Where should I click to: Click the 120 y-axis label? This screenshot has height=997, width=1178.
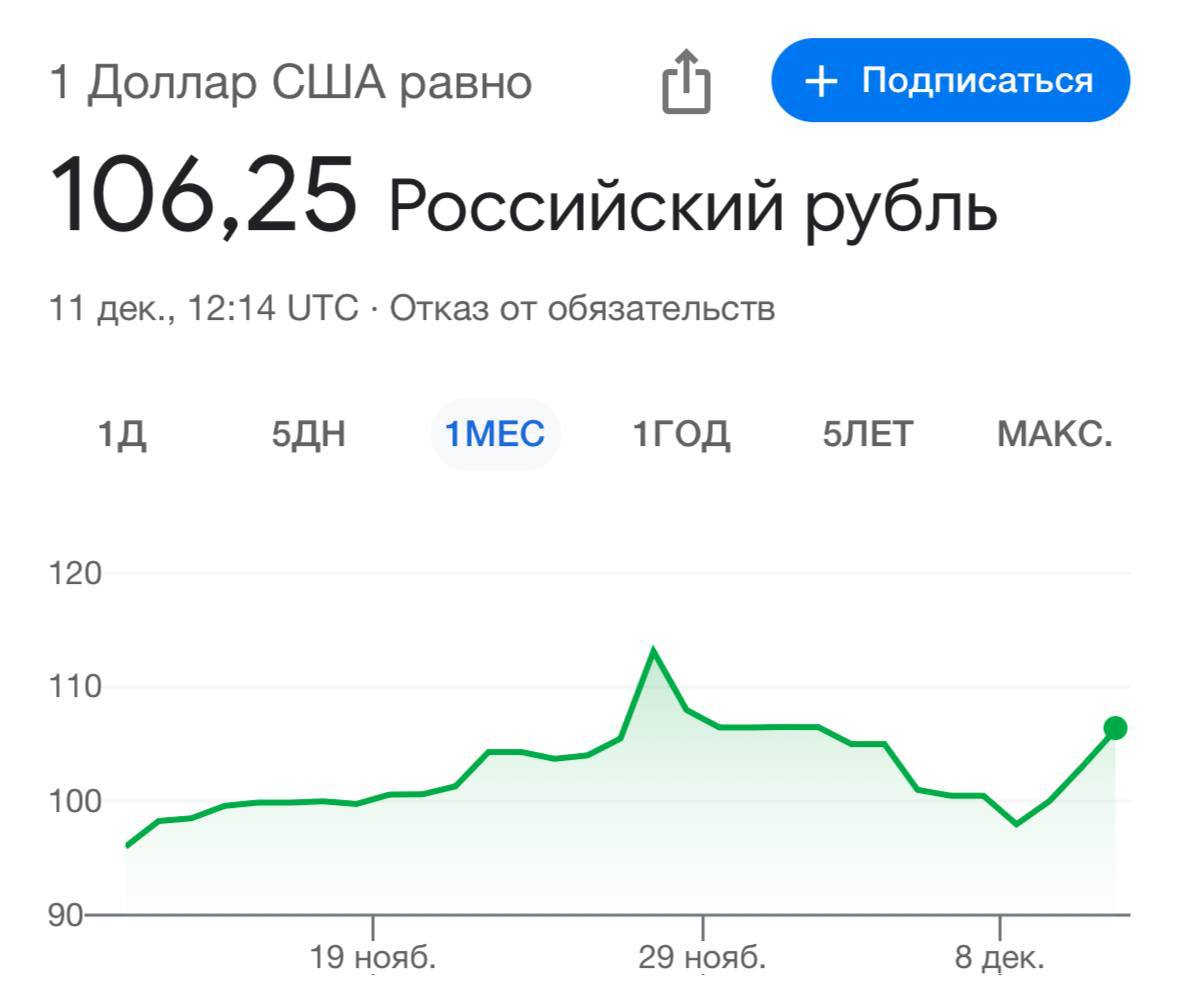click(x=76, y=574)
